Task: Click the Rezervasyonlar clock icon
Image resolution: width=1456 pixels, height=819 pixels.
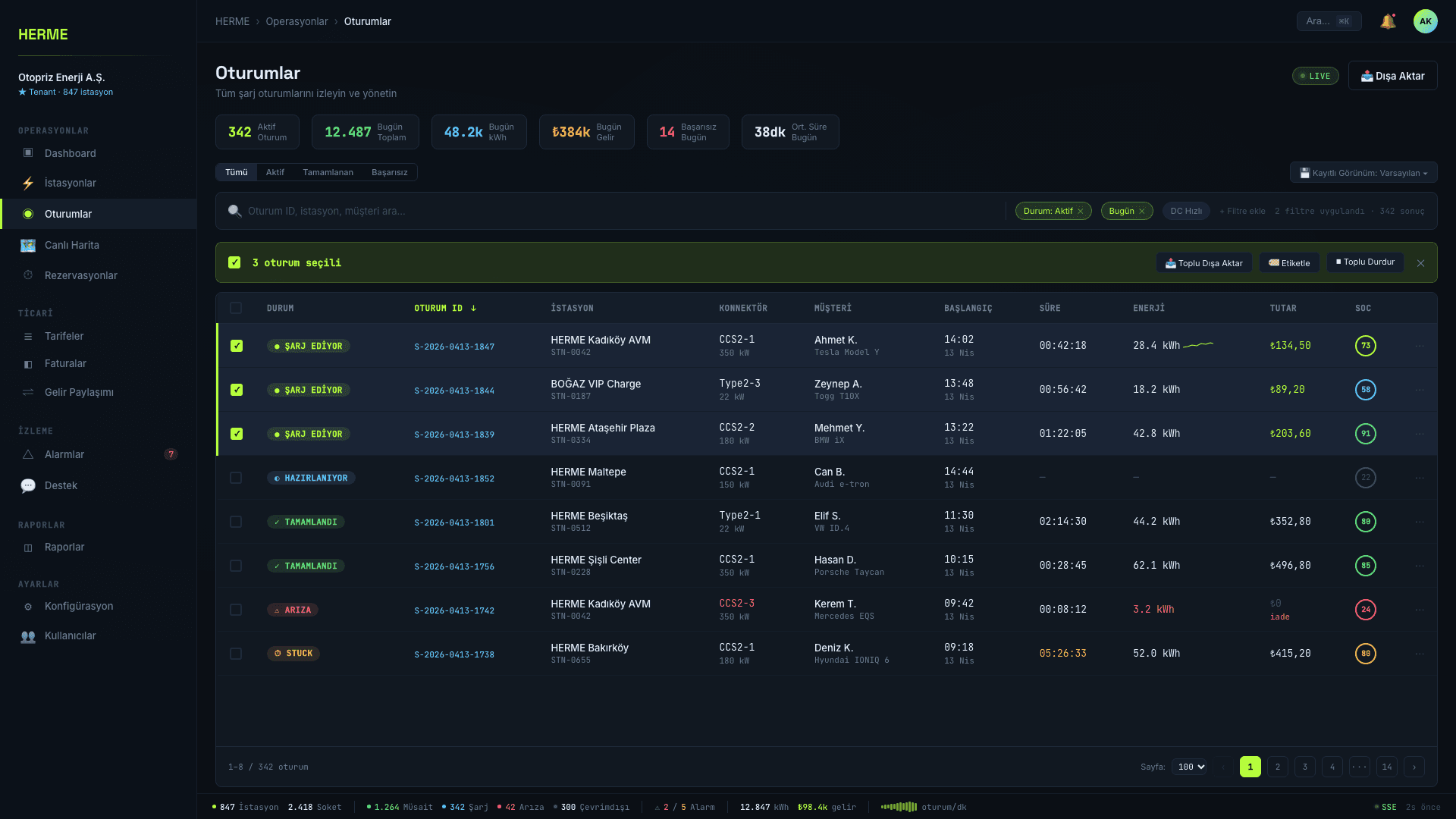Action: tap(28, 275)
